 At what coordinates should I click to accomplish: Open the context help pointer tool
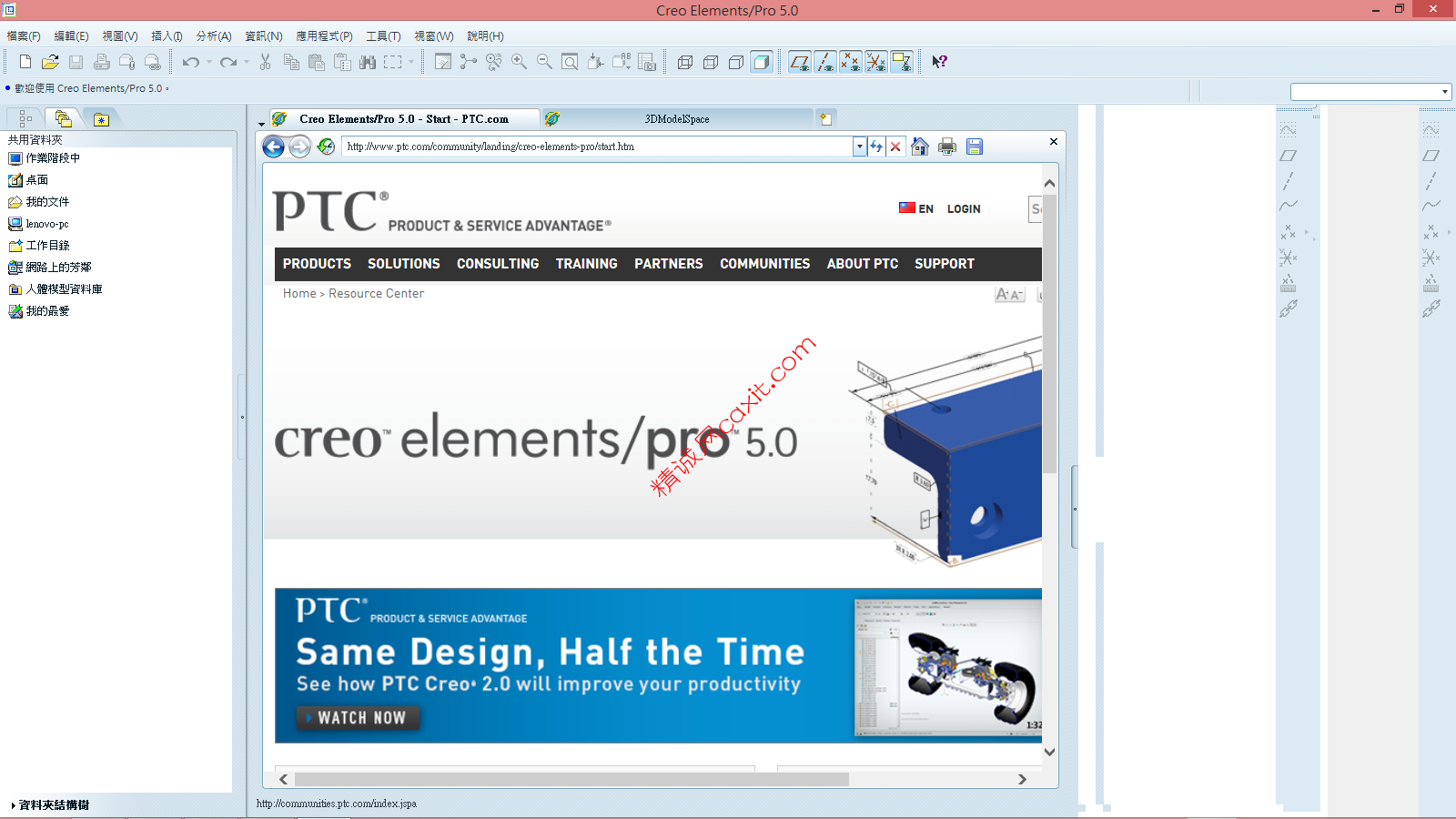(x=940, y=62)
